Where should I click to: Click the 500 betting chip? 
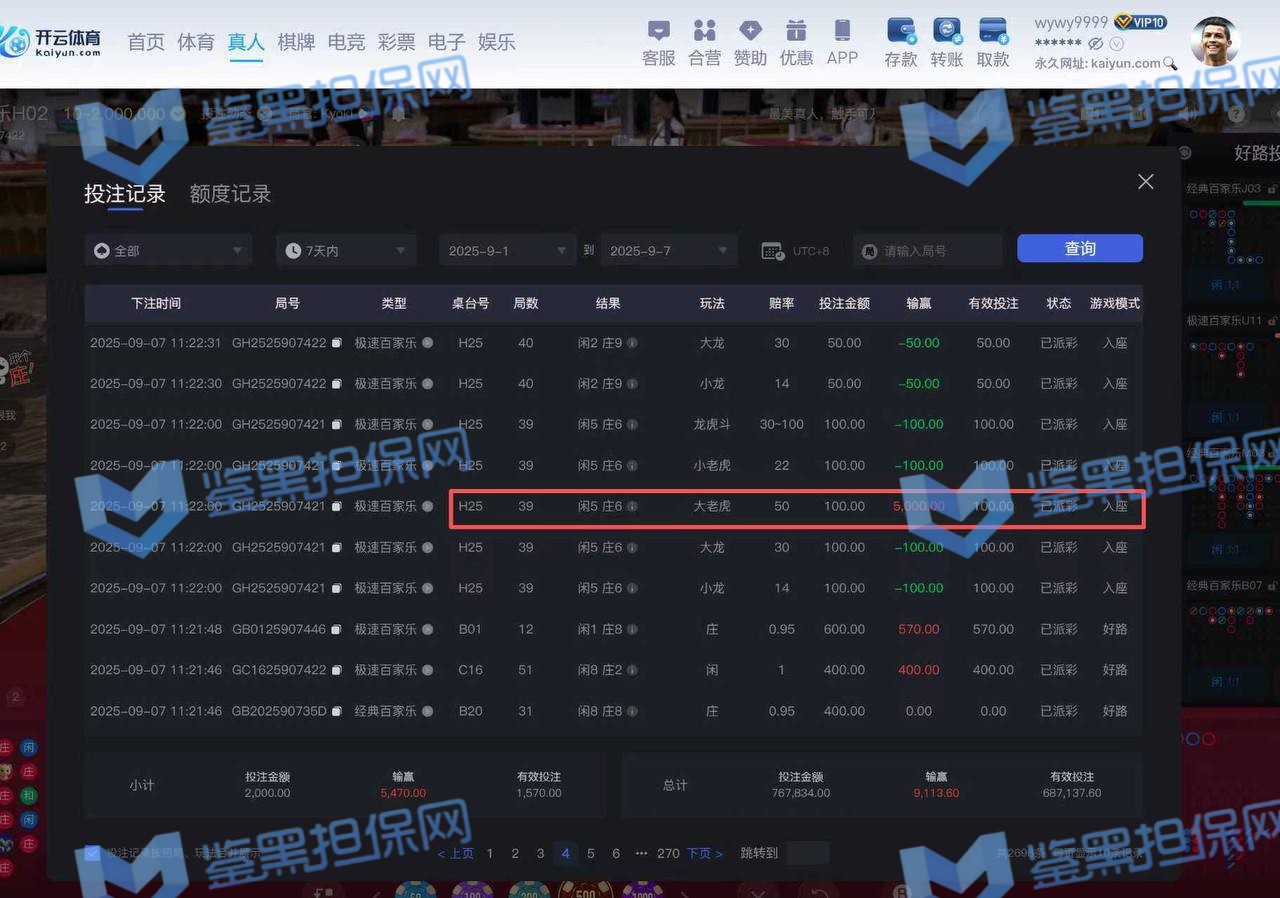(x=585, y=890)
